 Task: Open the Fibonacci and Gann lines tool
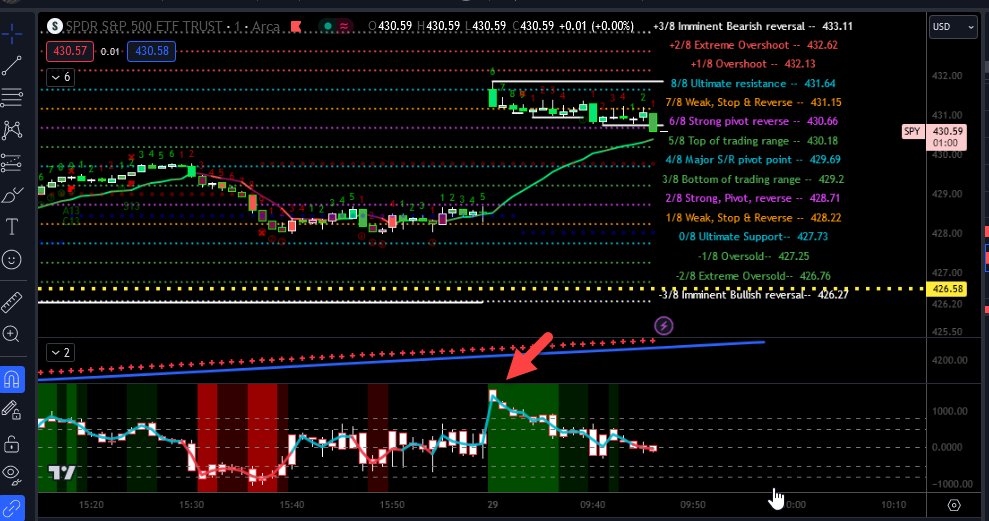coord(11,98)
